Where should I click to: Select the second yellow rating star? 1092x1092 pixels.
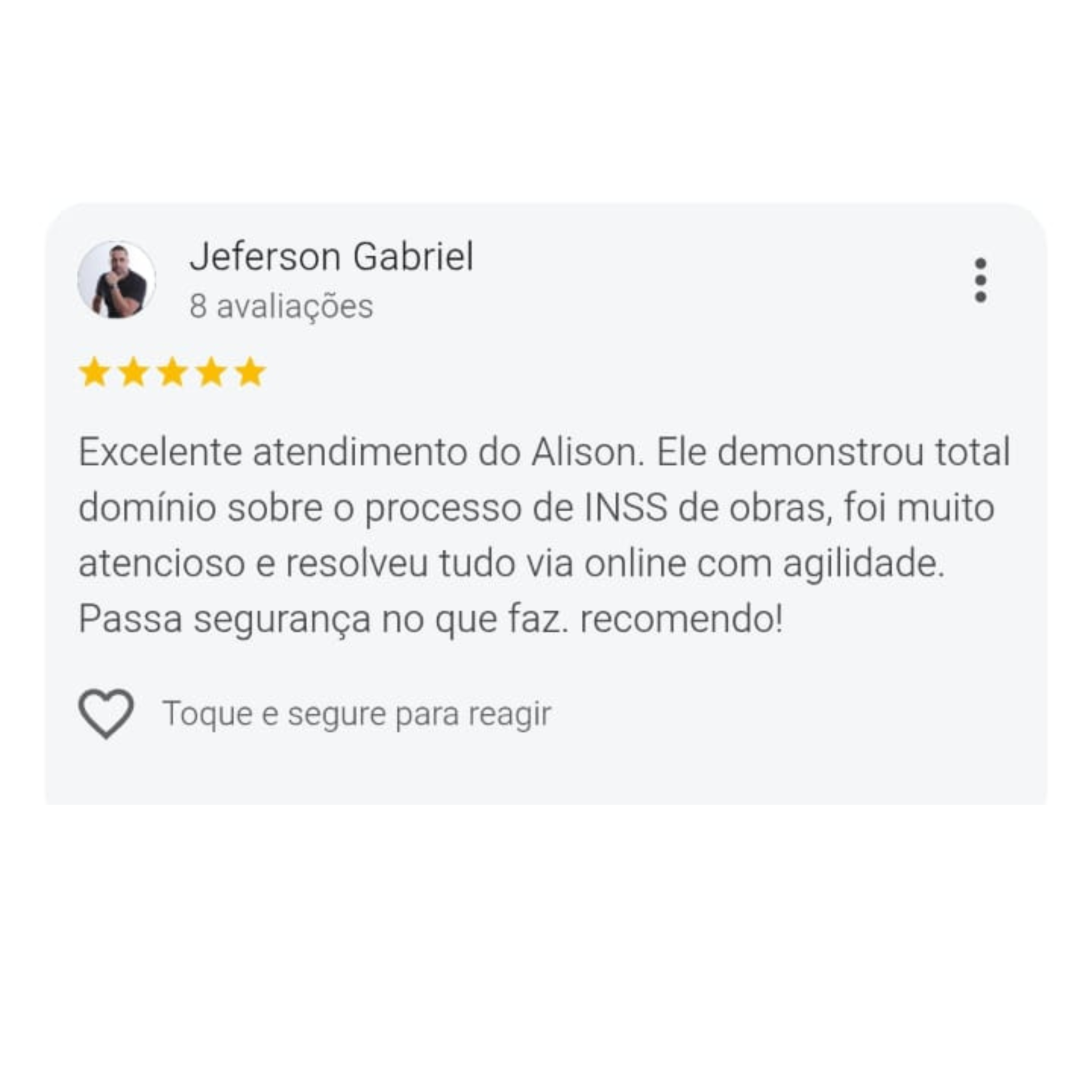[133, 373]
